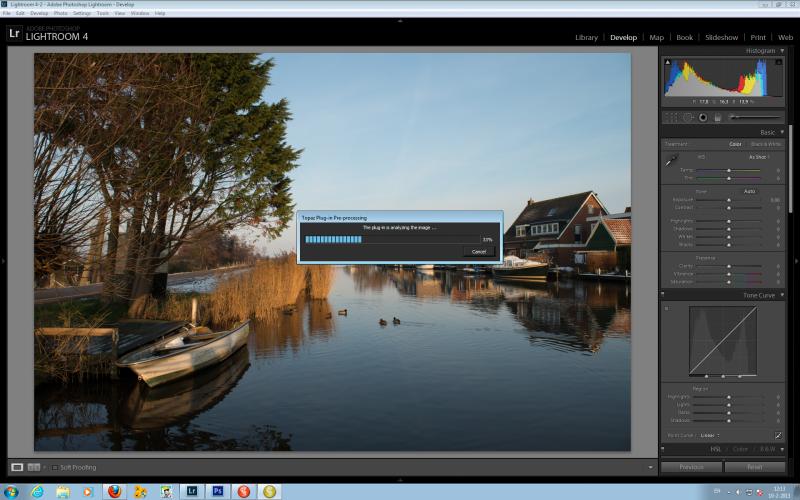Toggle the HSL panel on/off switch

pyautogui.click(x=663, y=449)
